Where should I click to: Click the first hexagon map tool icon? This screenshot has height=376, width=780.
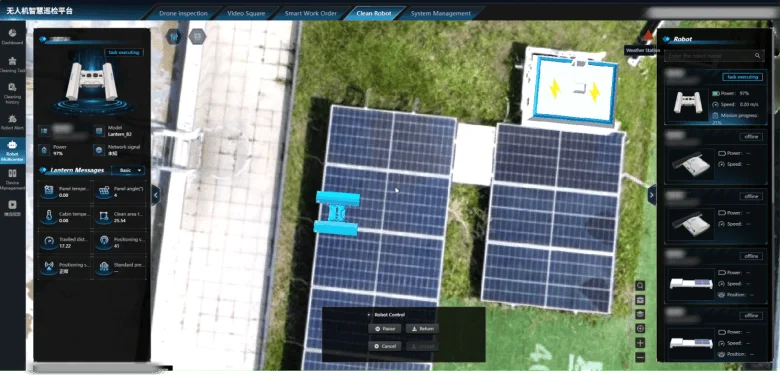173,36
